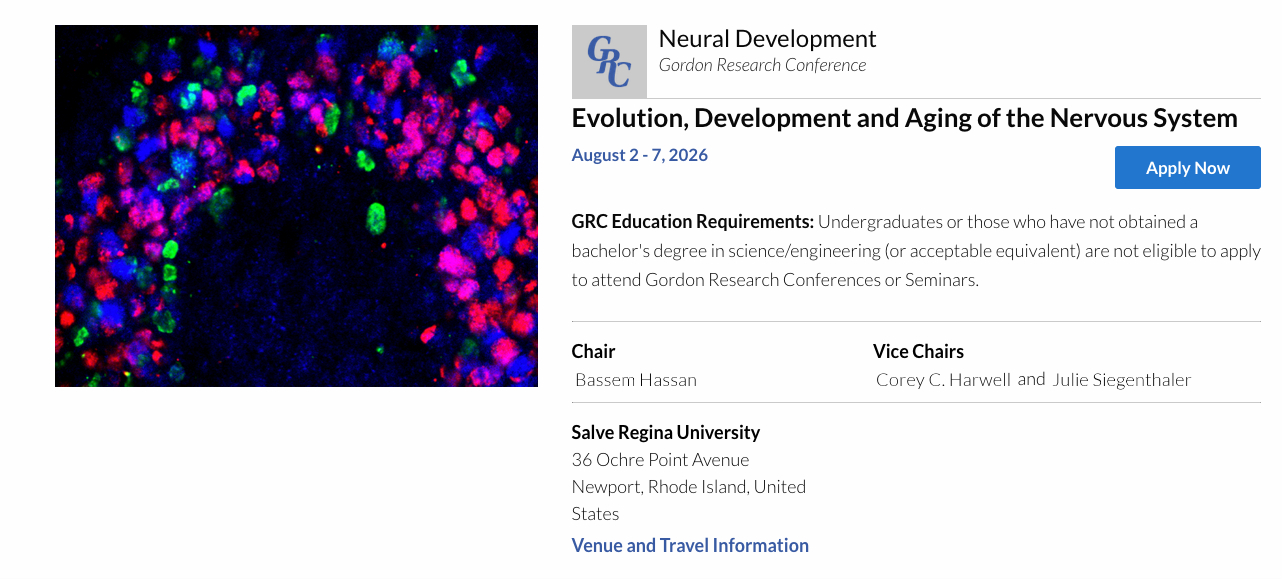Image resolution: width=1282 pixels, height=579 pixels.
Task: Open the fluorescent neuron microscopy image
Action: point(296,206)
